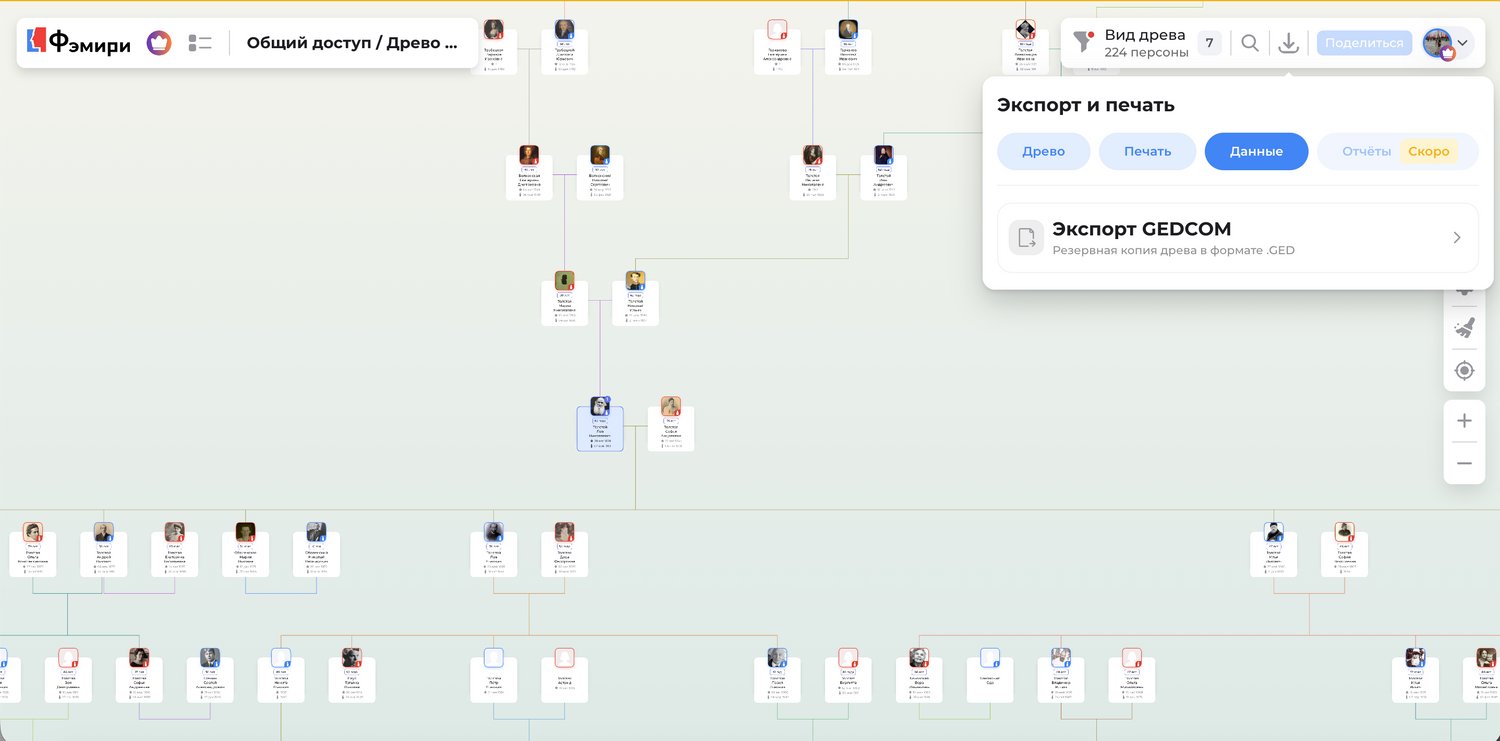Expand the user profile avatar dropdown
The image size is (1500, 741).
pyautogui.click(x=1447, y=43)
